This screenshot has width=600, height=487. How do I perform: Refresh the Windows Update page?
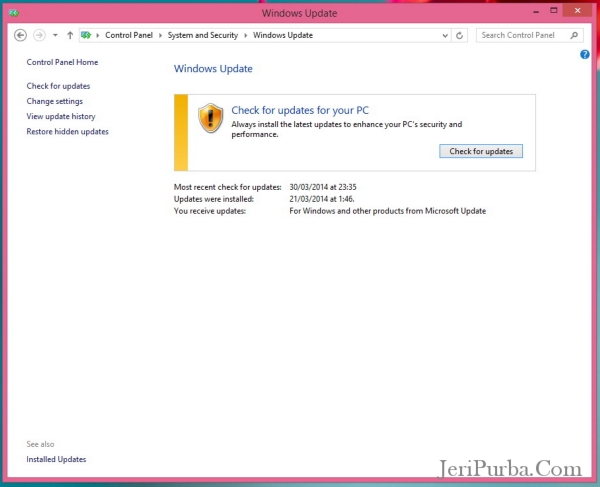(460, 36)
